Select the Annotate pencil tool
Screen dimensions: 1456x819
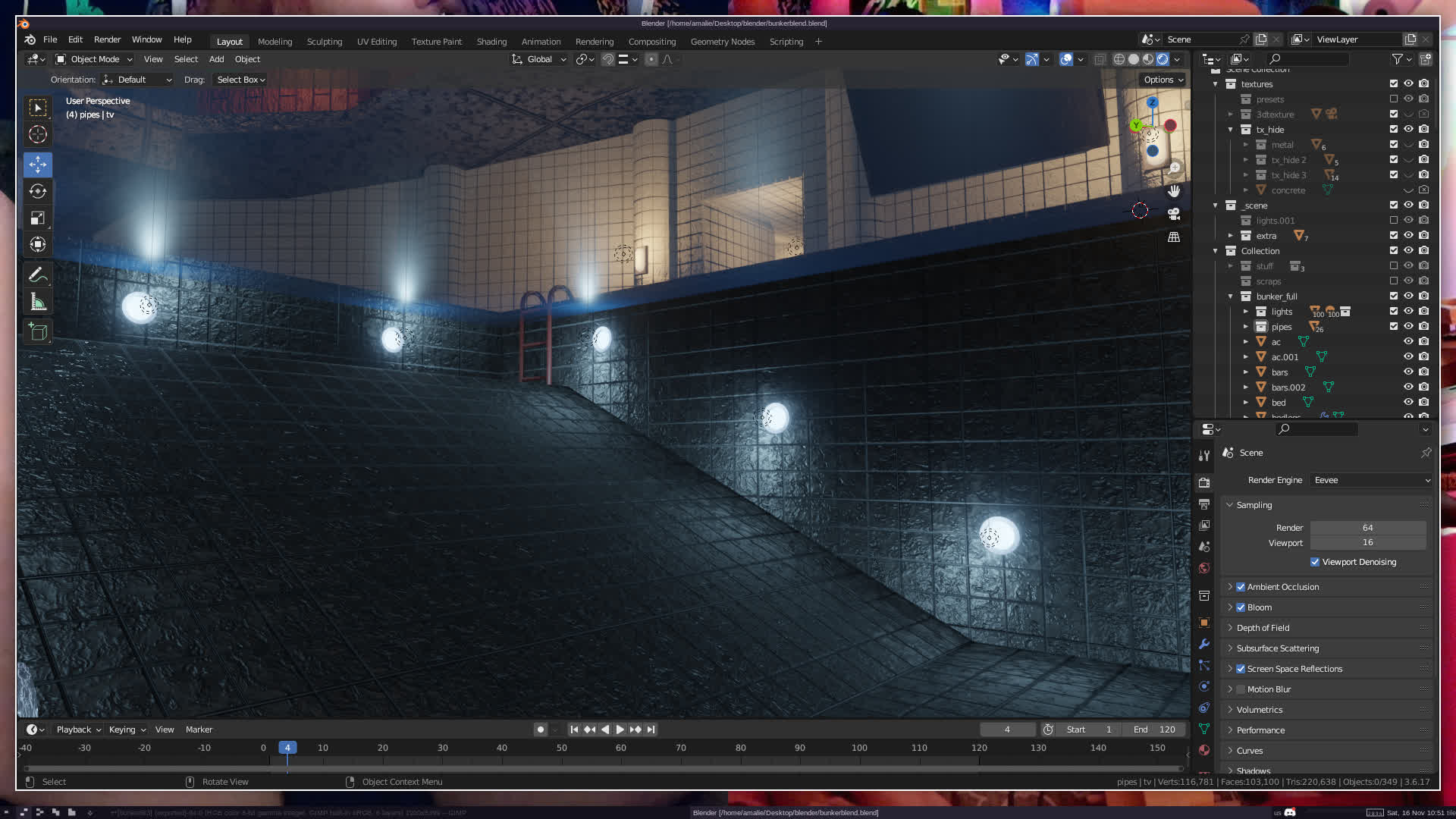pyautogui.click(x=38, y=275)
